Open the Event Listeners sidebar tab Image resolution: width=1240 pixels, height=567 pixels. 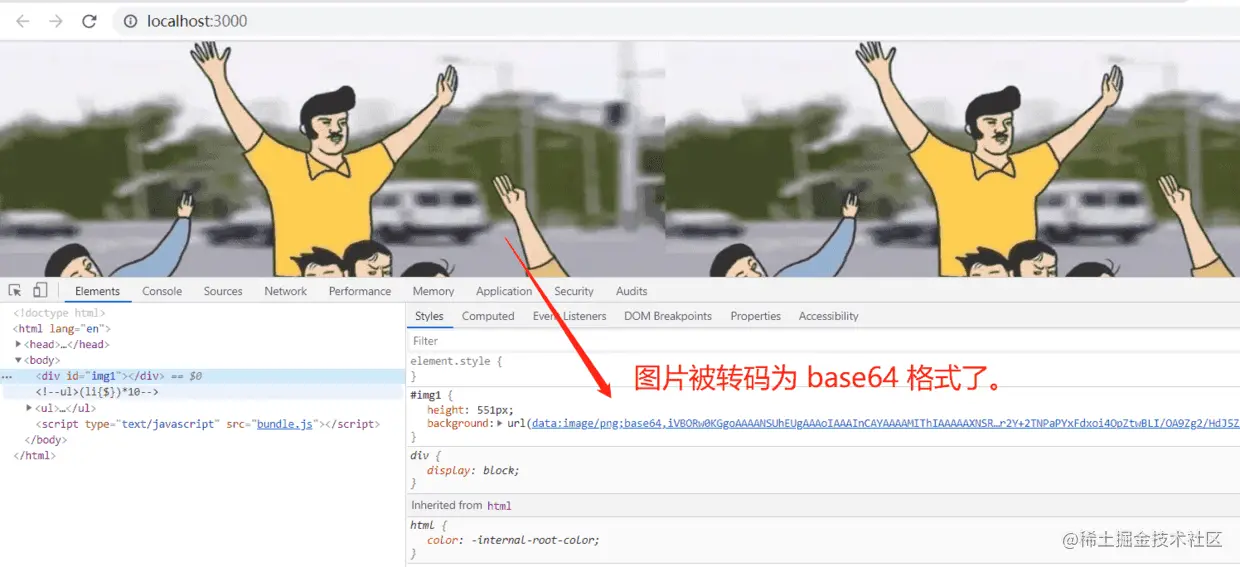click(x=569, y=316)
